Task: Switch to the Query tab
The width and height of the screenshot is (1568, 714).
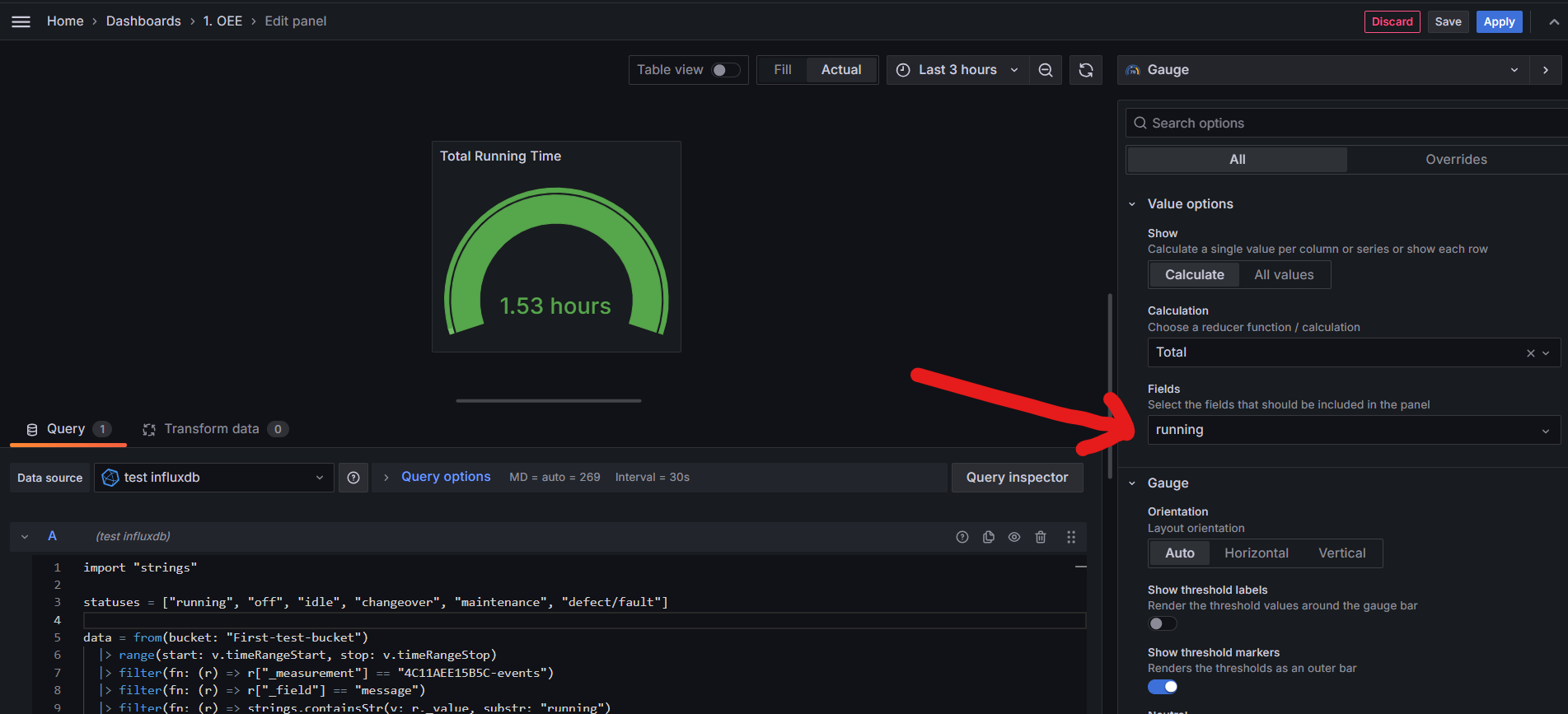Action: point(68,429)
